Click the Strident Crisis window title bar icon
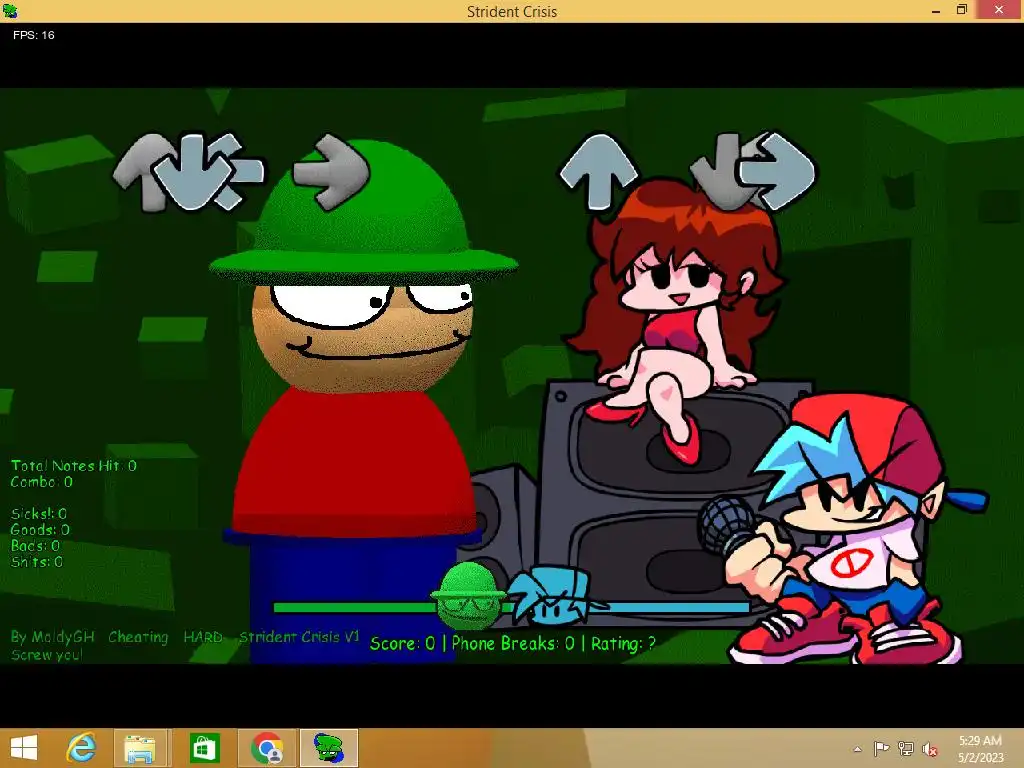This screenshot has height=768, width=1024. point(10,10)
